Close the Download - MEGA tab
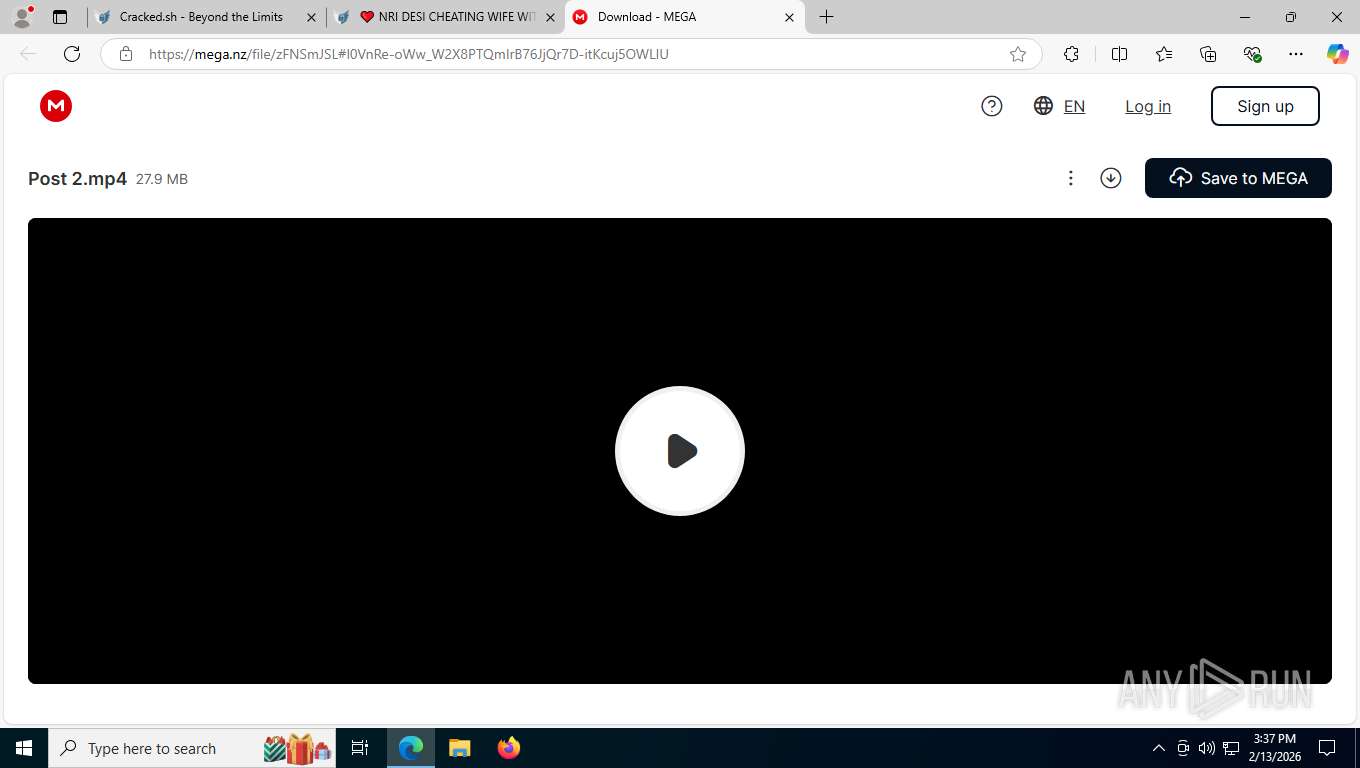This screenshot has height=768, width=1360. (x=789, y=17)
